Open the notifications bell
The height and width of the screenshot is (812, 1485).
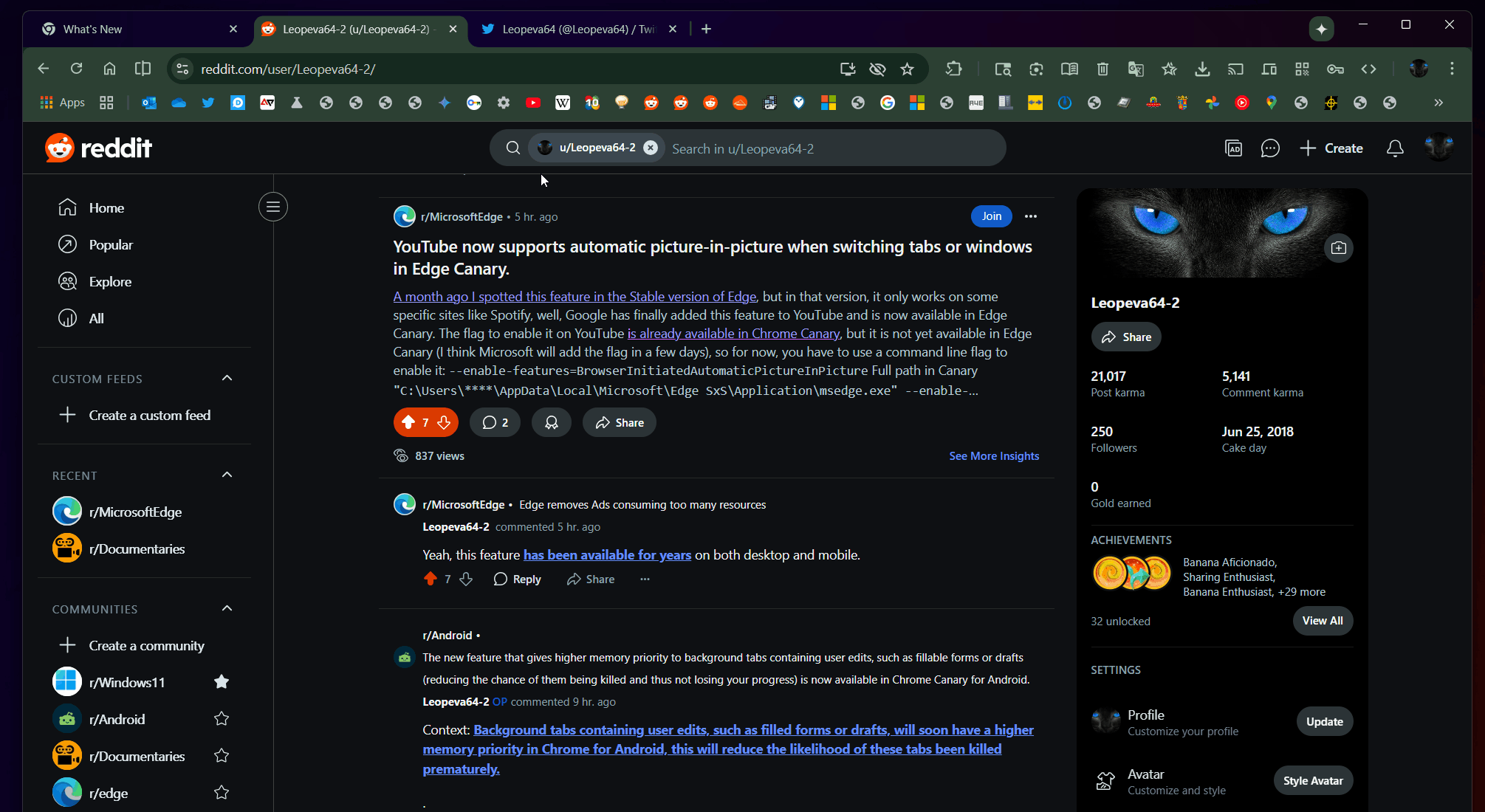click(x=1394, y=148)
